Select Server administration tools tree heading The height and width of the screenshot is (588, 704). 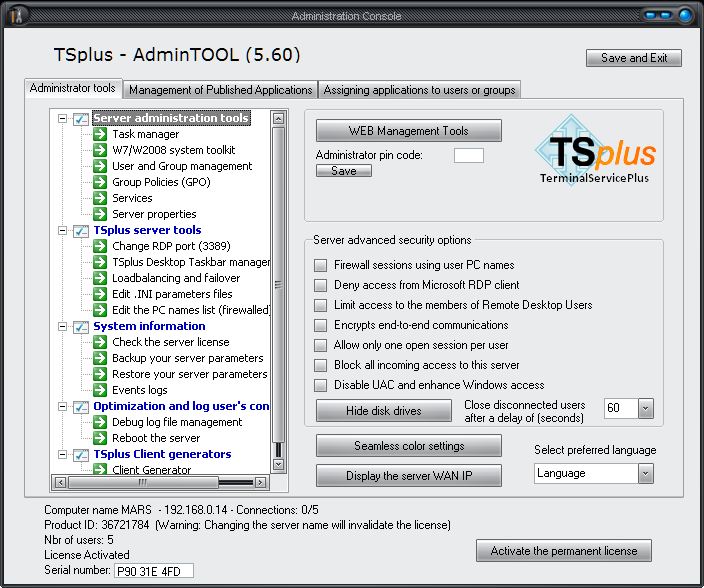click(171, 118)
